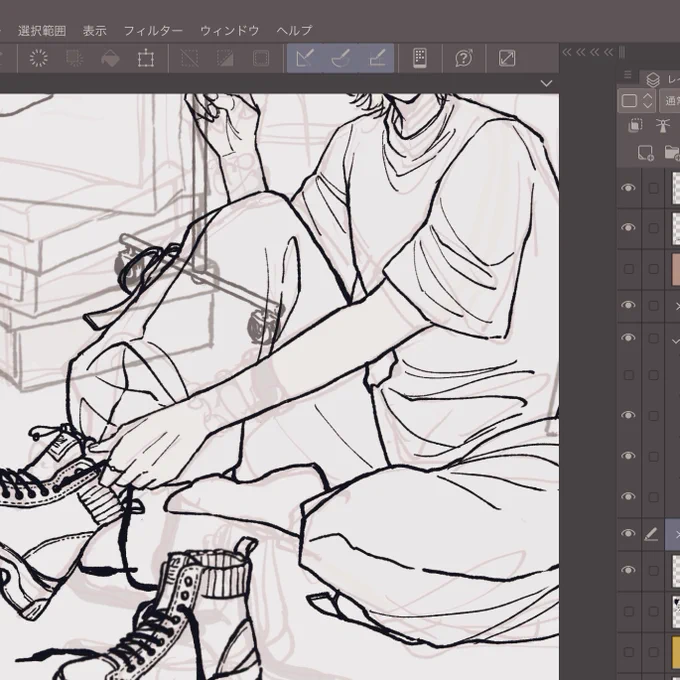
Task: Click the smartphone connection icon
Action: click(x=420, y=58)
